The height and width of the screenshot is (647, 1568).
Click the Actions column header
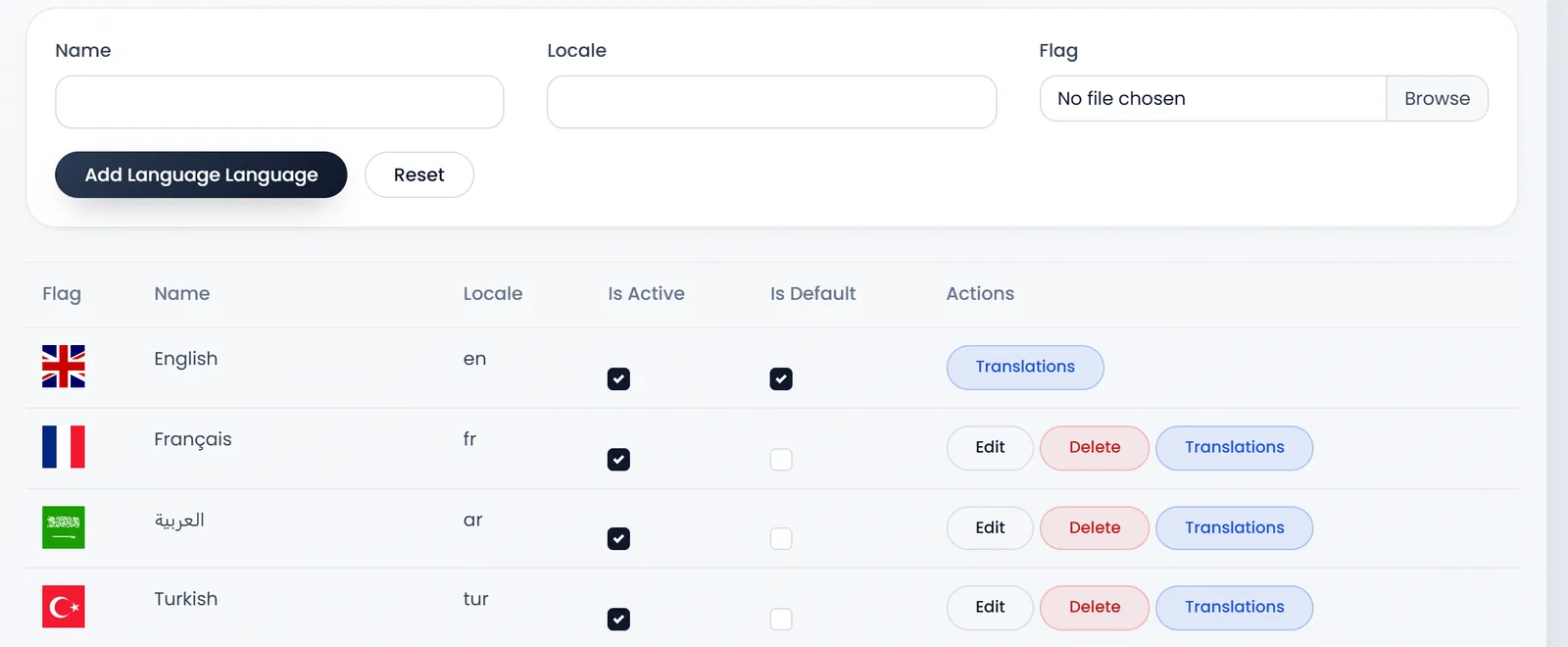(x=980, y=293)
